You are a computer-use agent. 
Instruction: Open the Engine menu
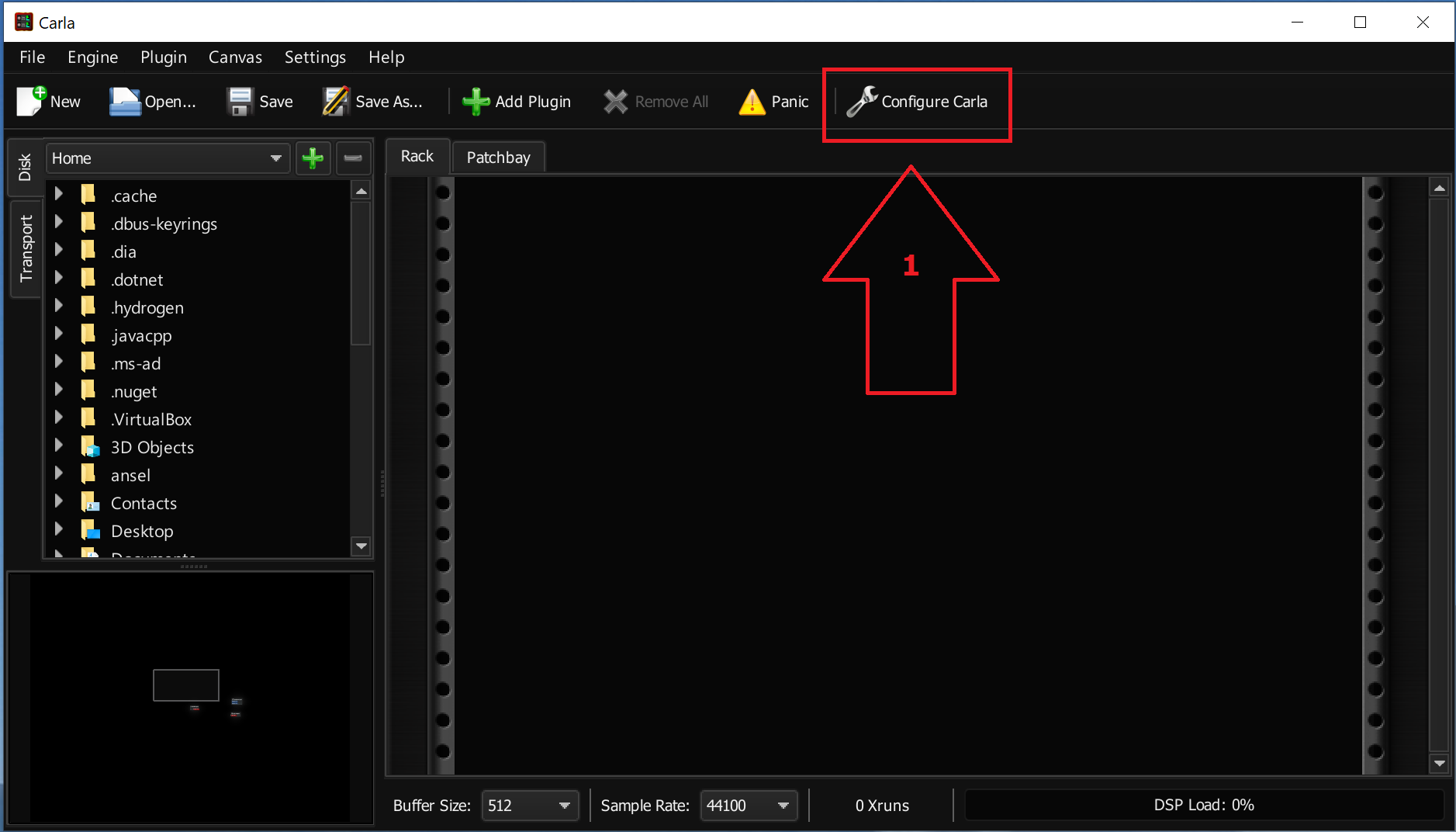tap(92, 57)
